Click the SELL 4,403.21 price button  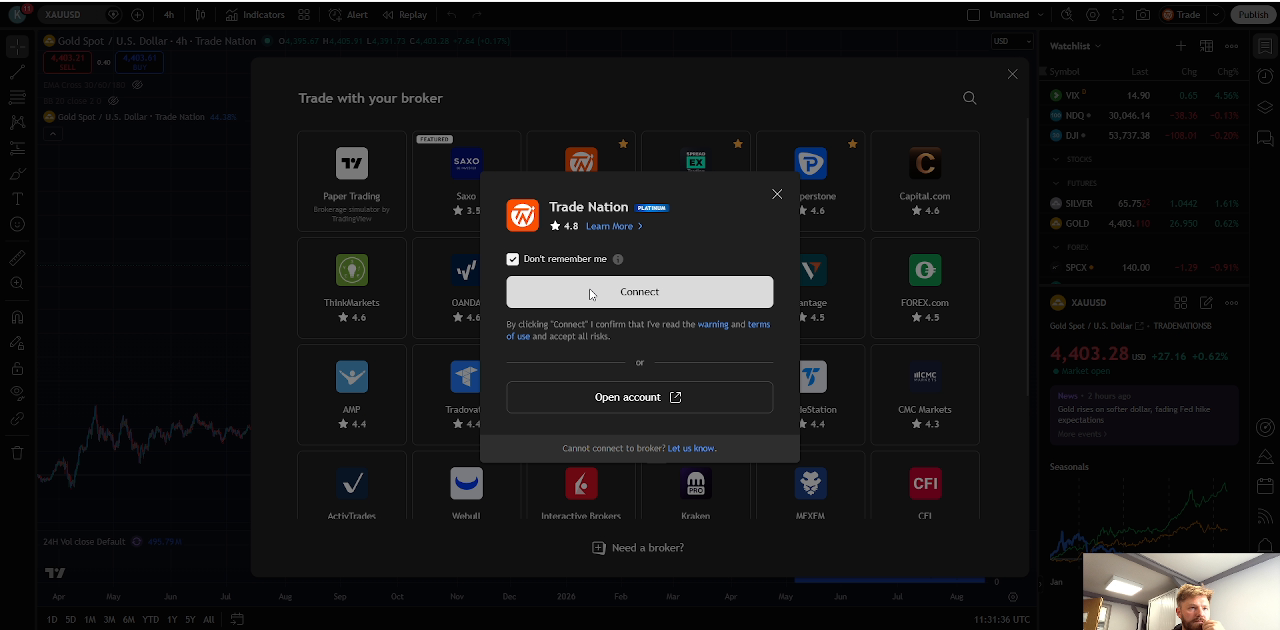click(x=67, y=62)
